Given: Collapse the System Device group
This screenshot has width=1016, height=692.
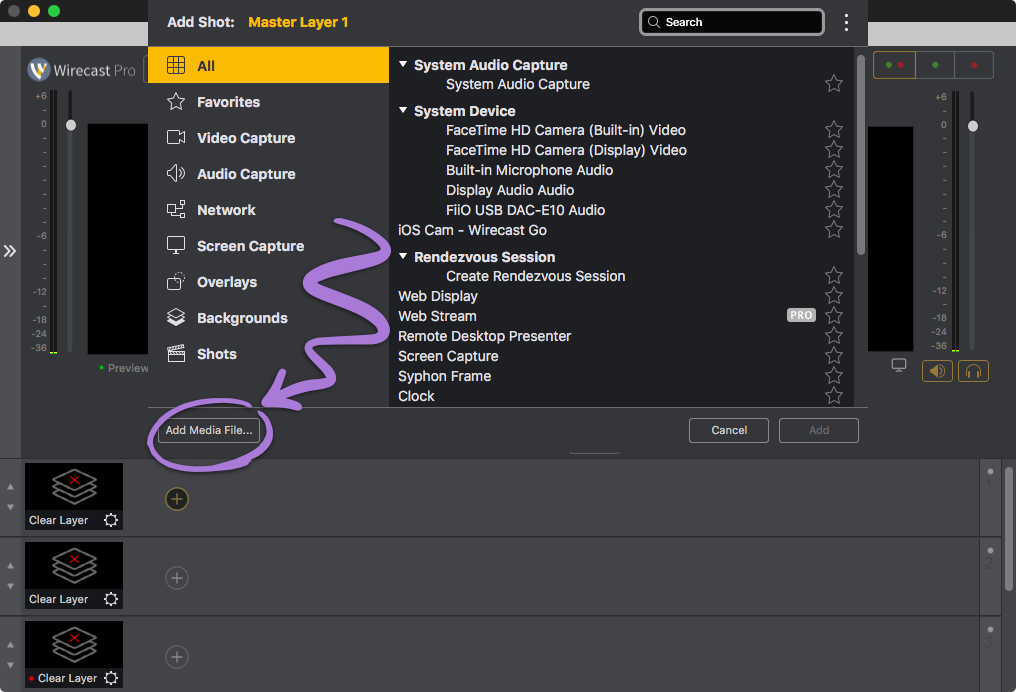Looking at the screenshot, I should point(403,110).
